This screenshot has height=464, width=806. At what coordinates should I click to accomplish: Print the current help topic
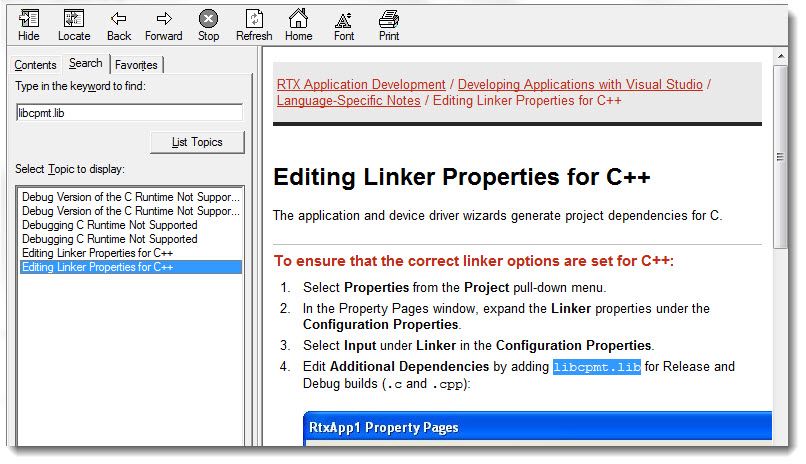(x=389, y=24)
